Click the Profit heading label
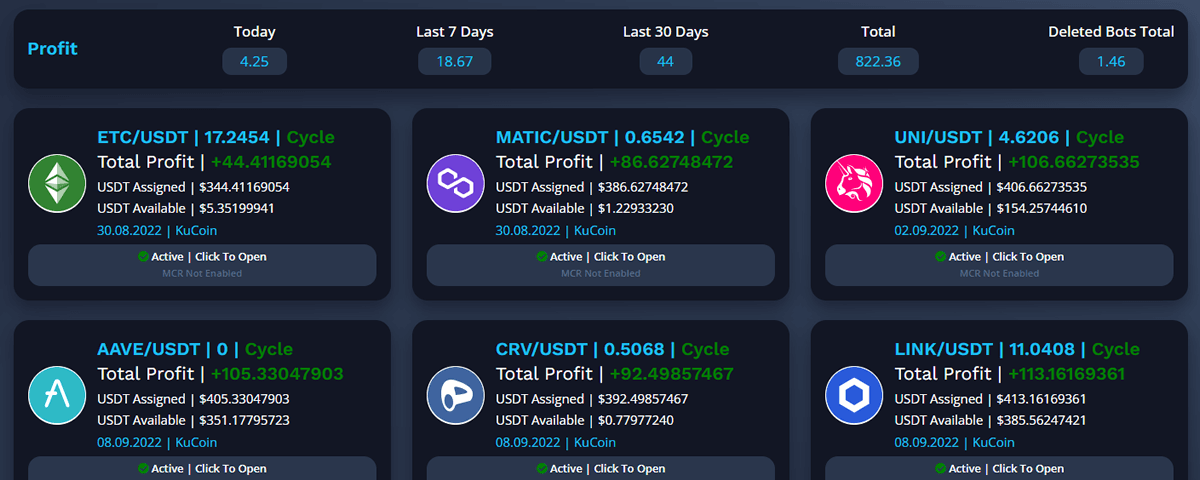 click(x=52, y=48)
